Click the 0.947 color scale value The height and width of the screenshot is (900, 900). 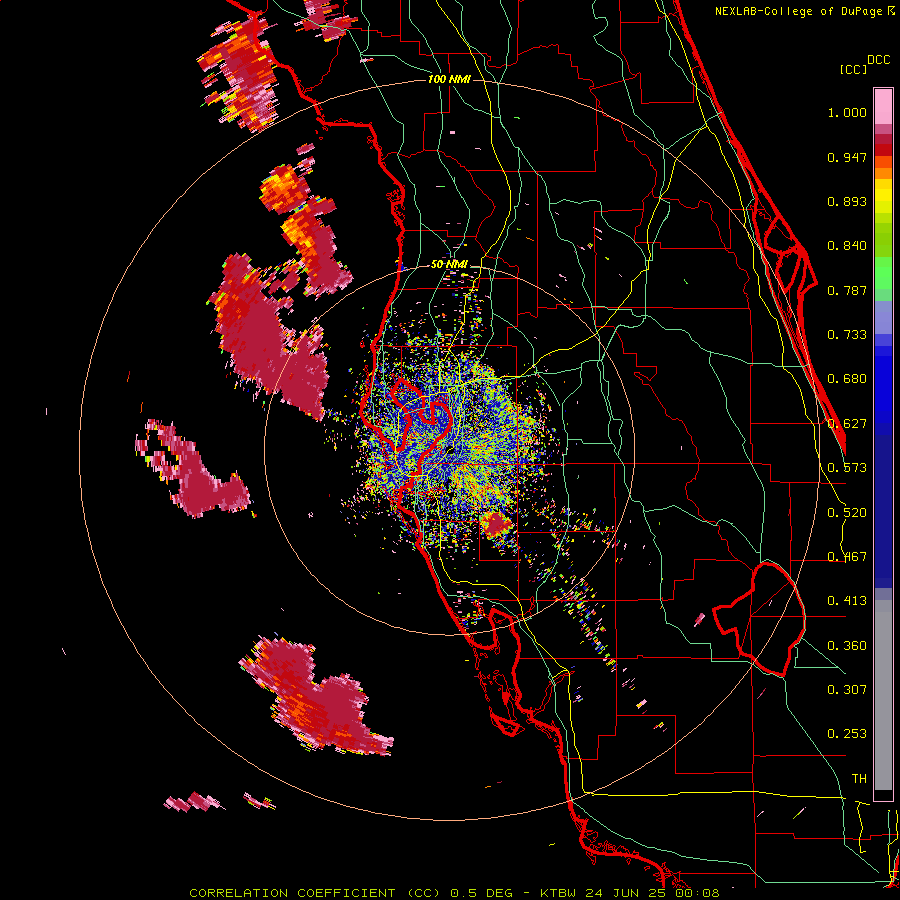pyautogui.click(x=847, y=157)
